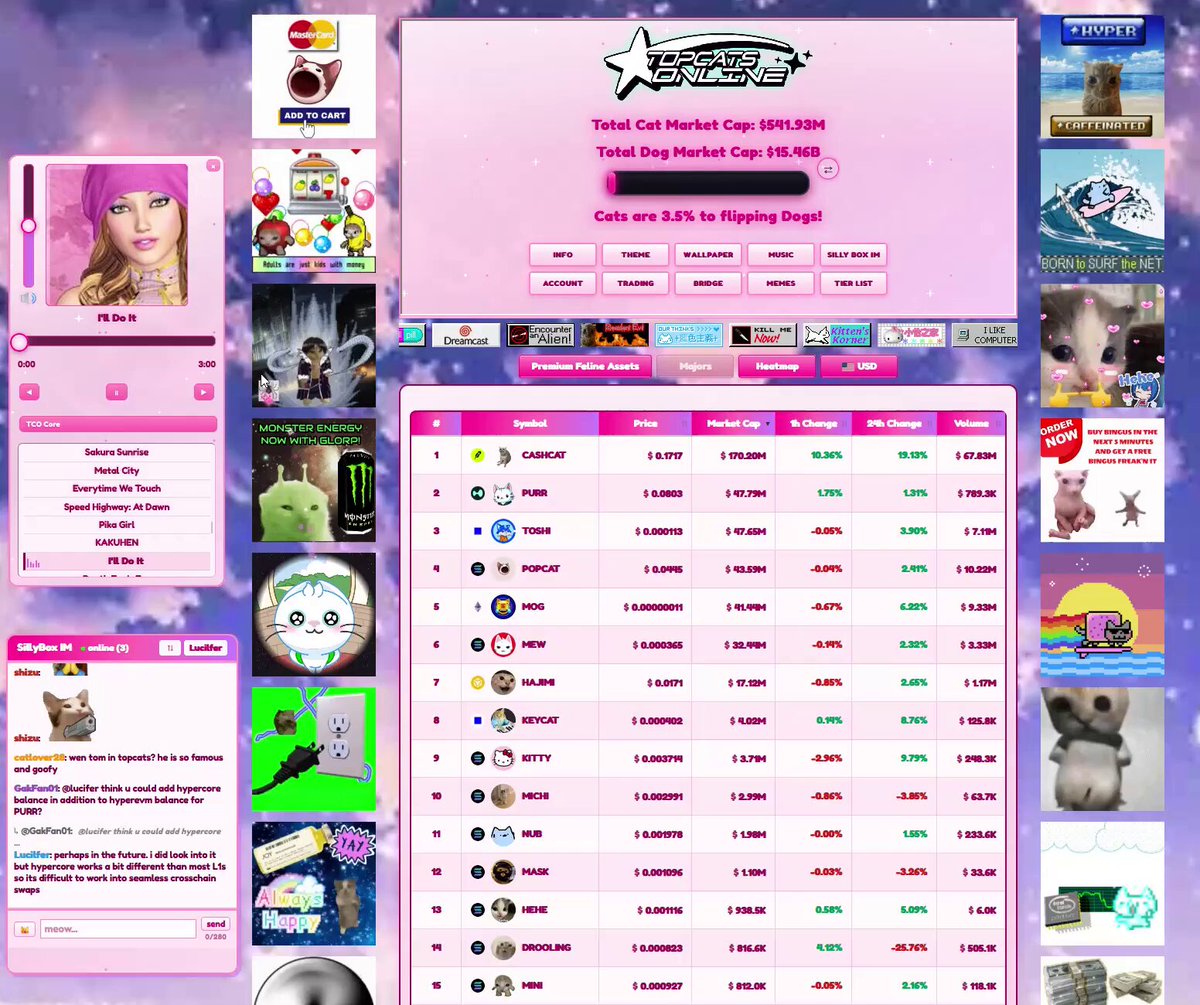Open the Kitten's Korner badge
Viewport: 1200px width, 1005px height.
coord(837,335)
